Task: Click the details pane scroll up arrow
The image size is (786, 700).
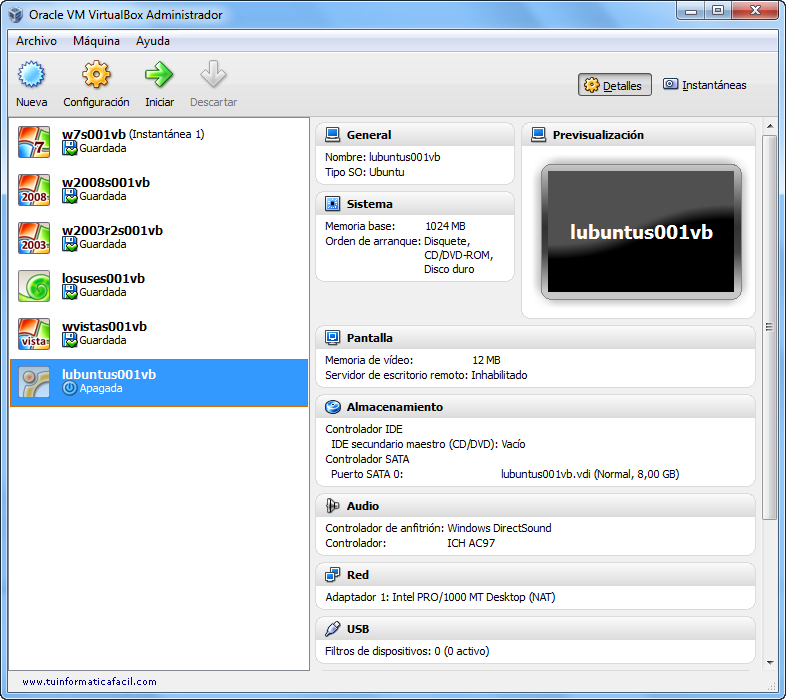Action: point(770,126)
